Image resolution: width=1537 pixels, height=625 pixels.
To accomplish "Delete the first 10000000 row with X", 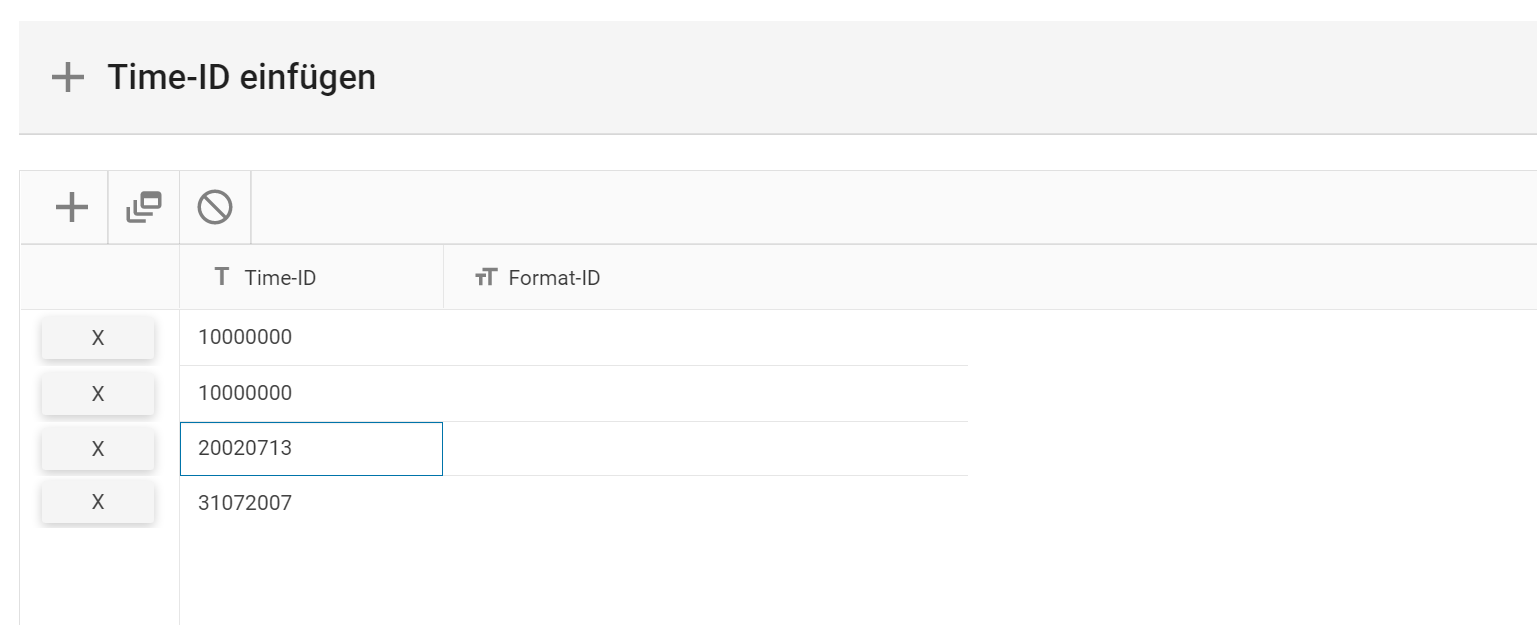I will (x=98, y=338).
